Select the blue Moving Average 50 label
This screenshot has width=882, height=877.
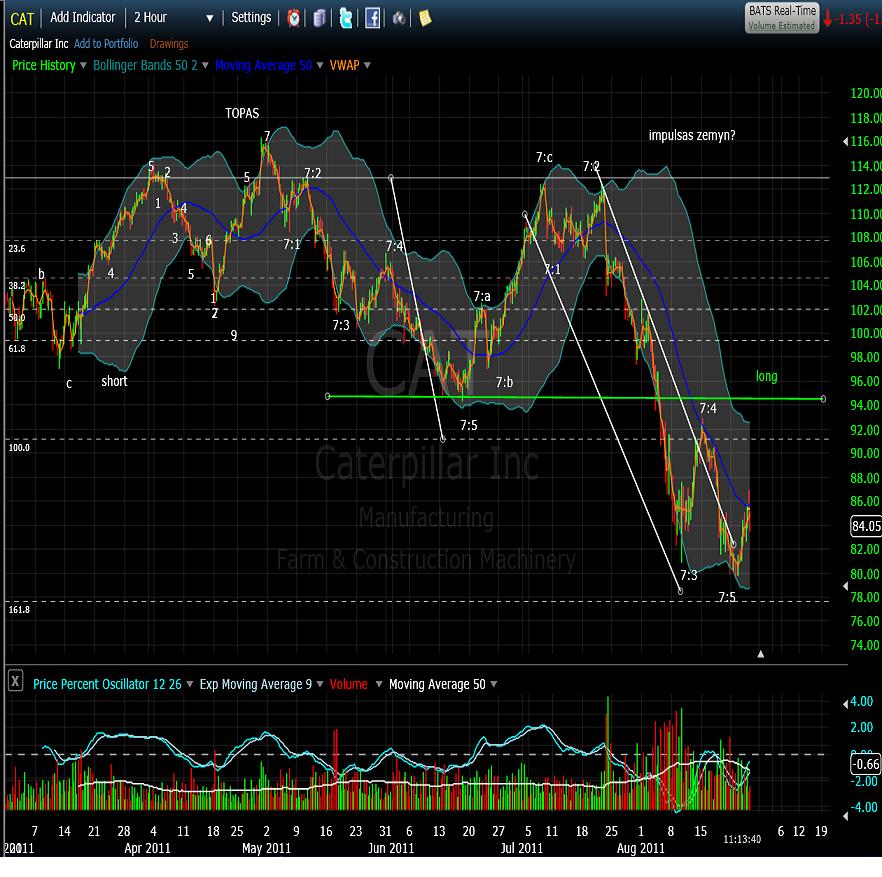[263, 65]
